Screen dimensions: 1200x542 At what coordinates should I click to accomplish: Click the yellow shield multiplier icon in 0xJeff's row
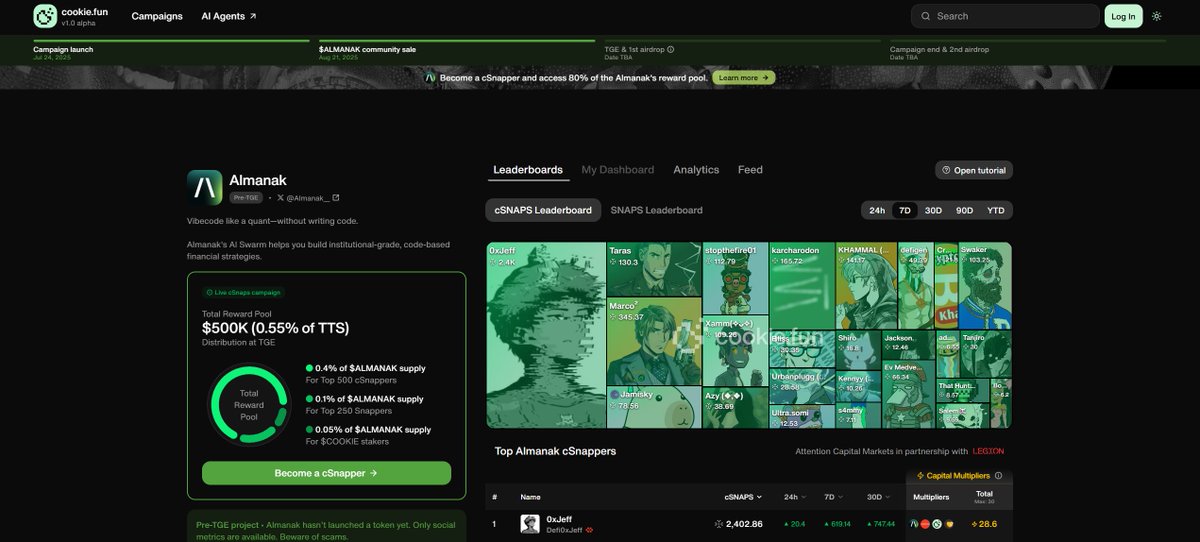click(950, 524)
